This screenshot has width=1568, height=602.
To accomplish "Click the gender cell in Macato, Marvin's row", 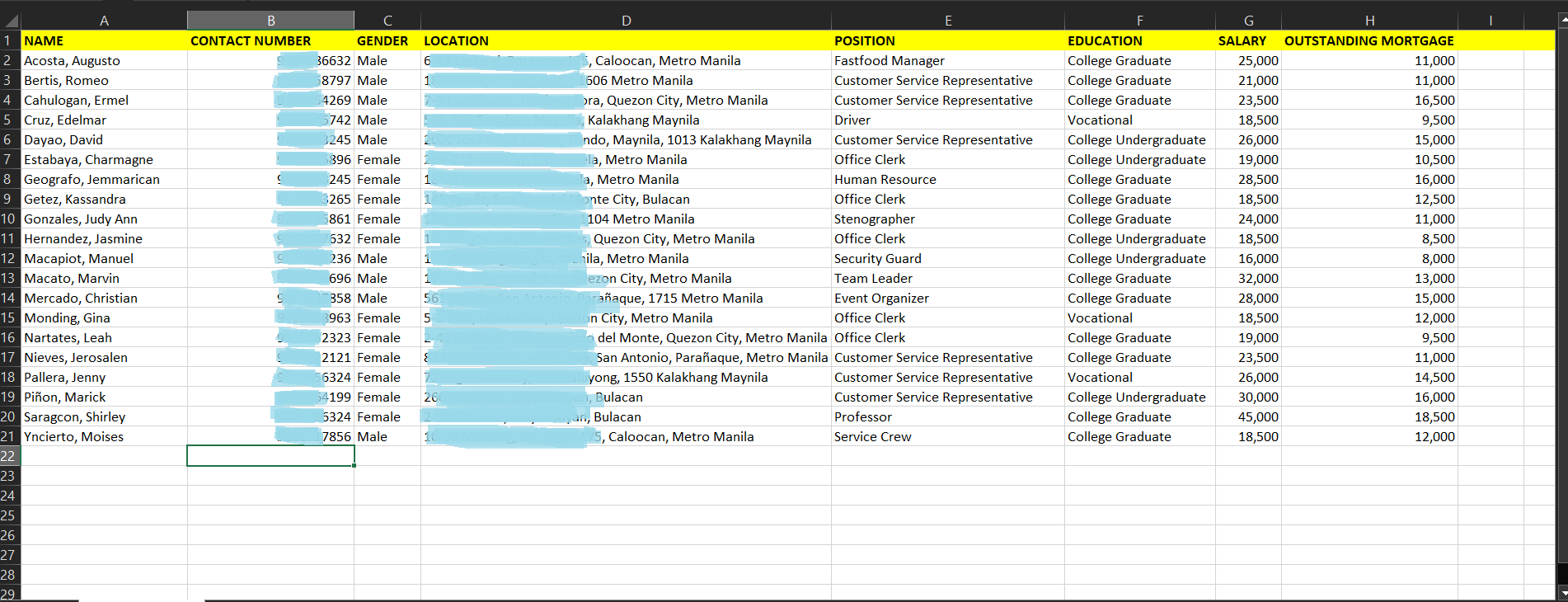I will coord(387,278).
